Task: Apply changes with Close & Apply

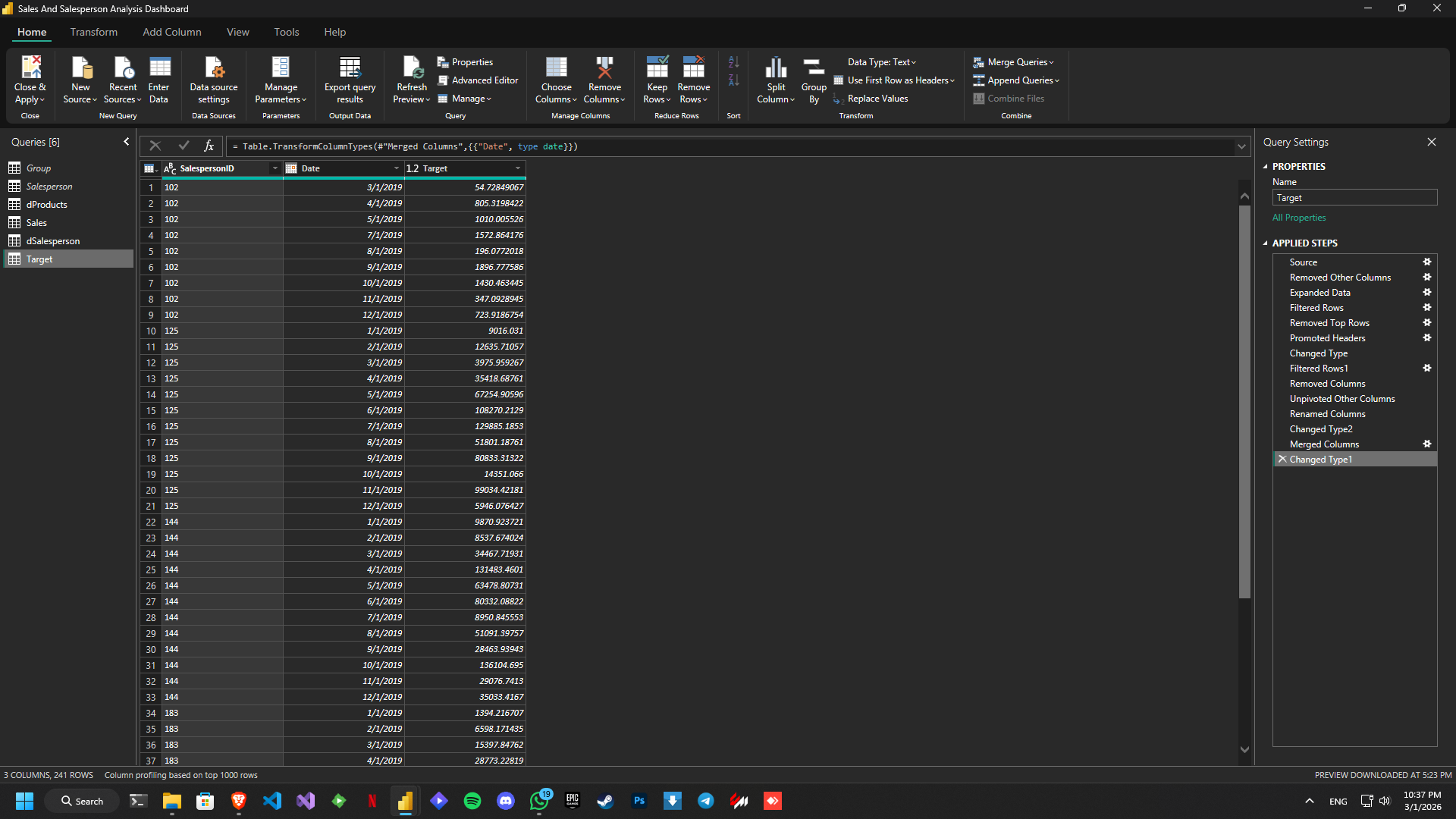Action: coord(30,80)
